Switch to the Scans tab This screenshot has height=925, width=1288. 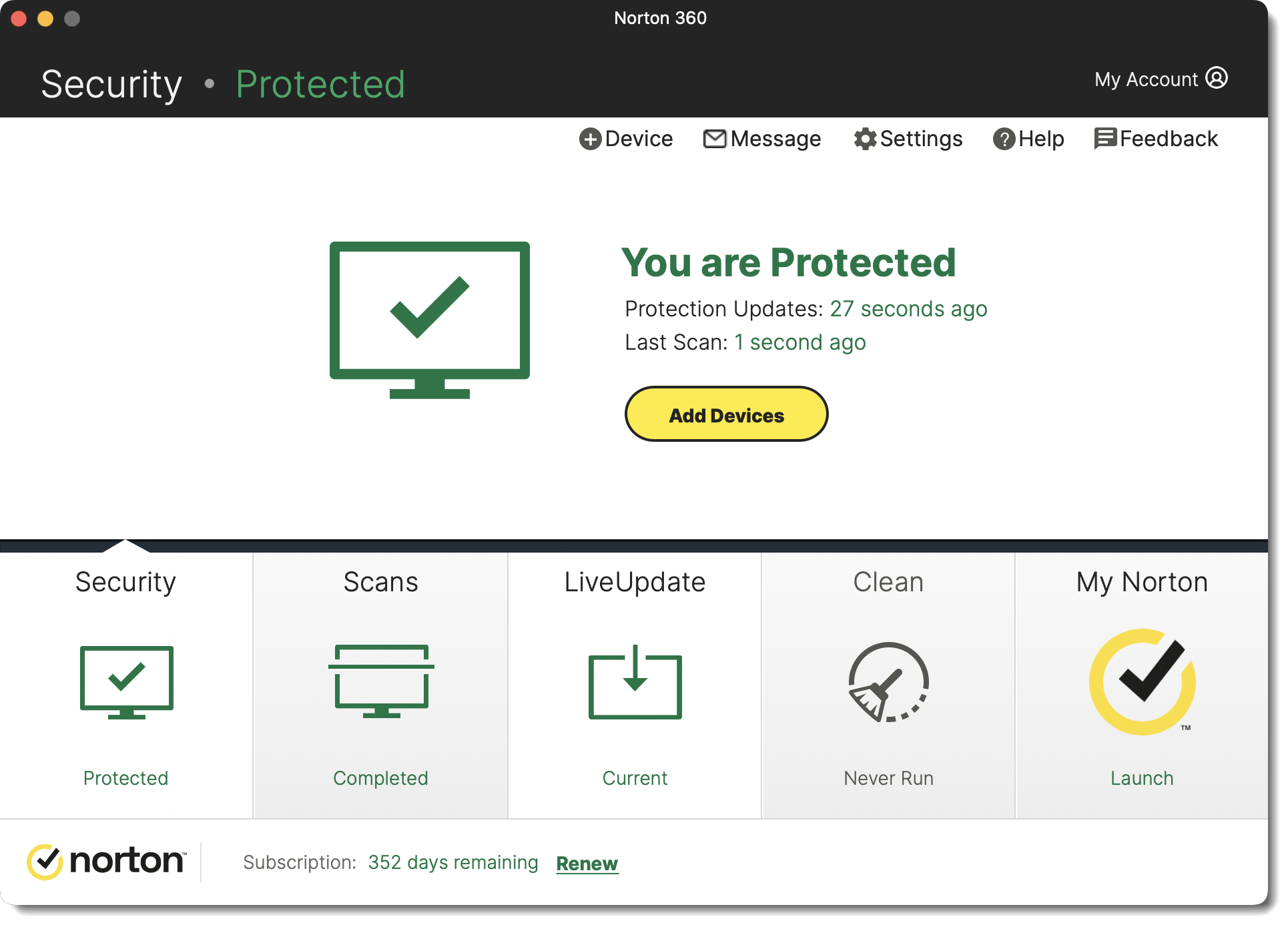[x=380, y=582]
